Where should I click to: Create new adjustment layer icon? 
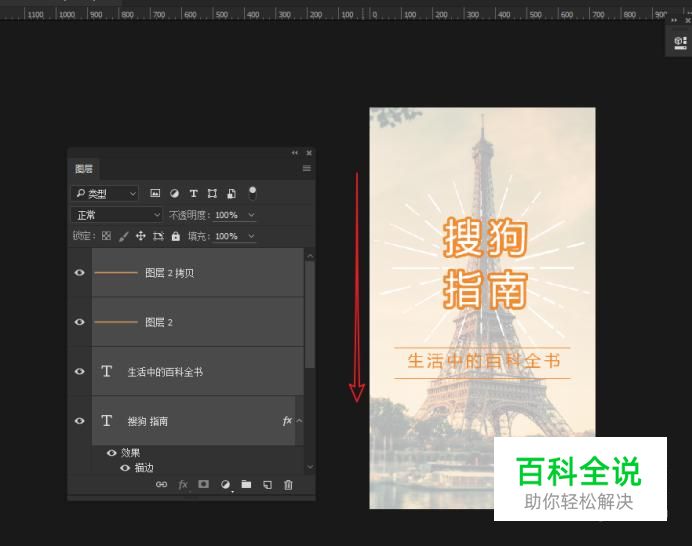coord(225,485)
